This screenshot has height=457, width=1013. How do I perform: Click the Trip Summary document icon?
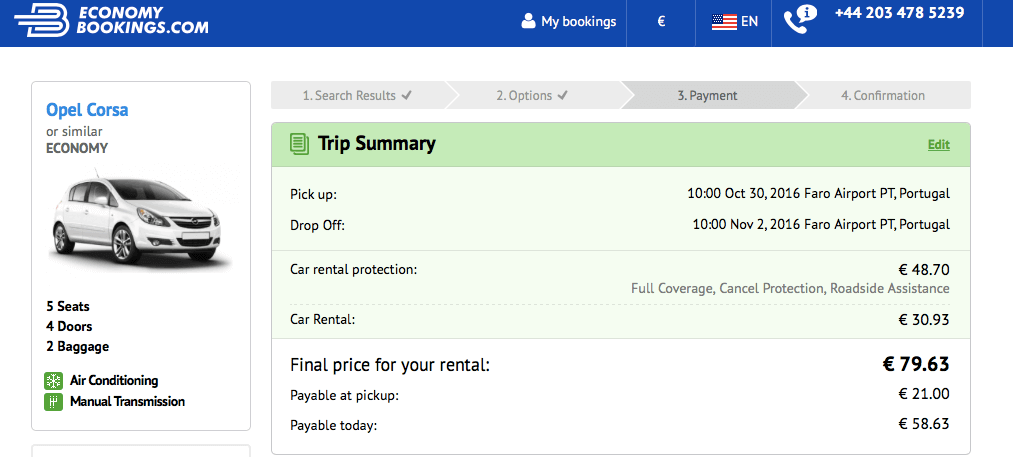[298, 143]
